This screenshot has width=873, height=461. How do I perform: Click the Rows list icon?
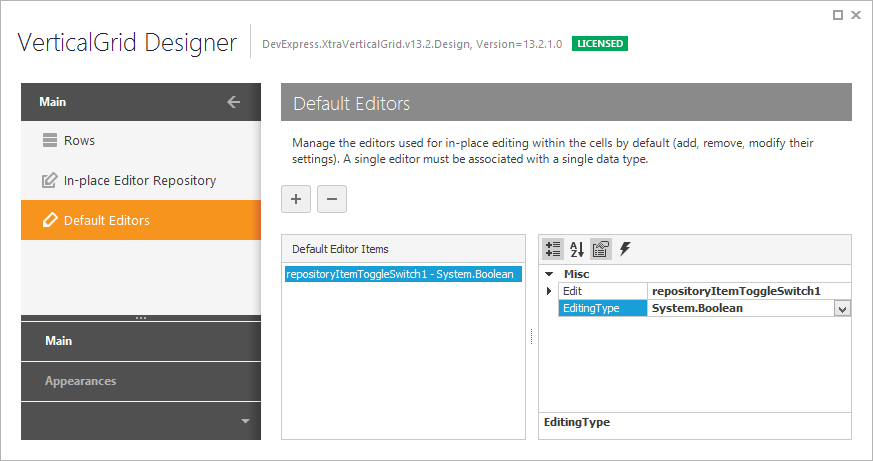pyautogui.click(x=50, y=140)
